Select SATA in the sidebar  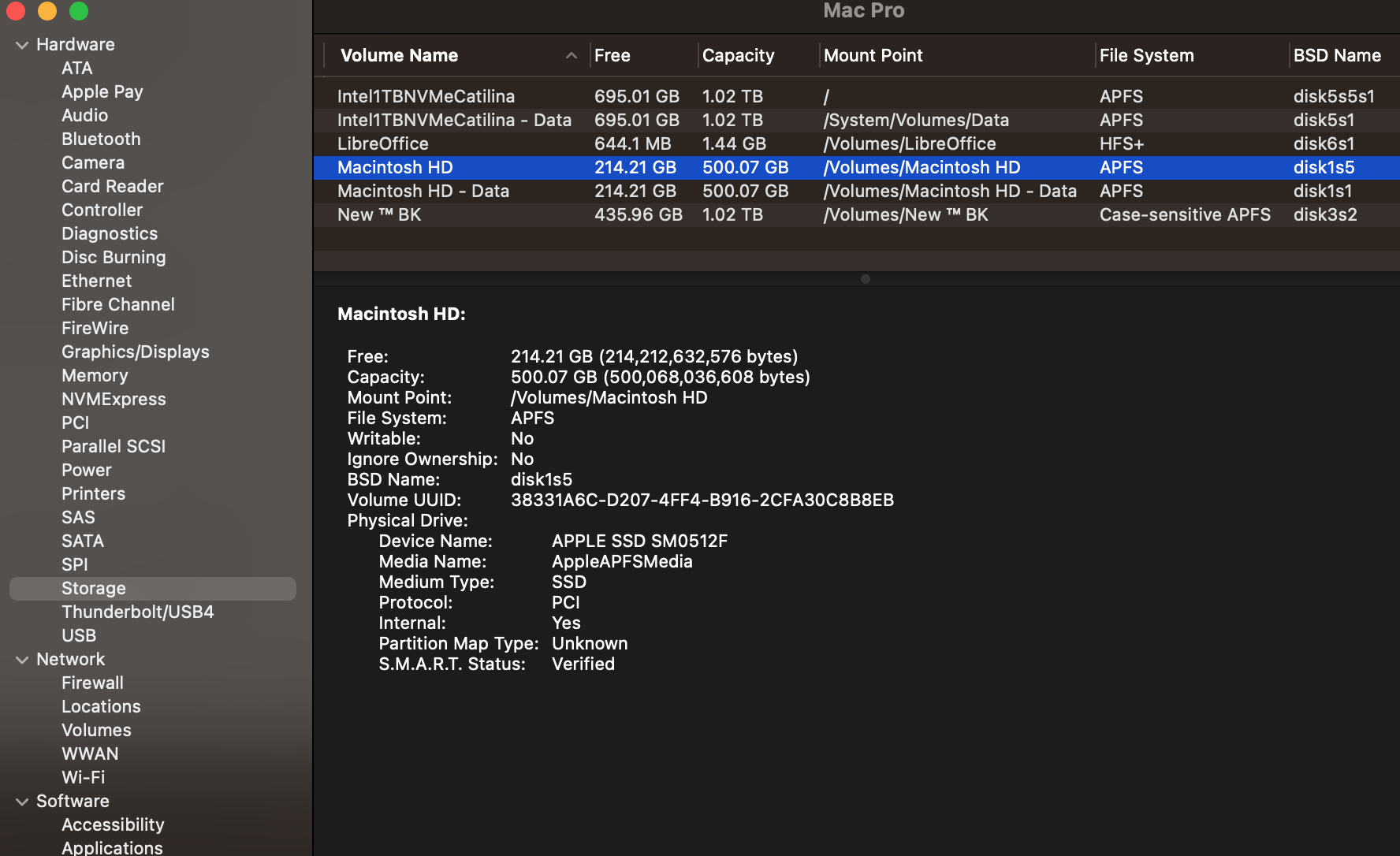pos(83,542)
